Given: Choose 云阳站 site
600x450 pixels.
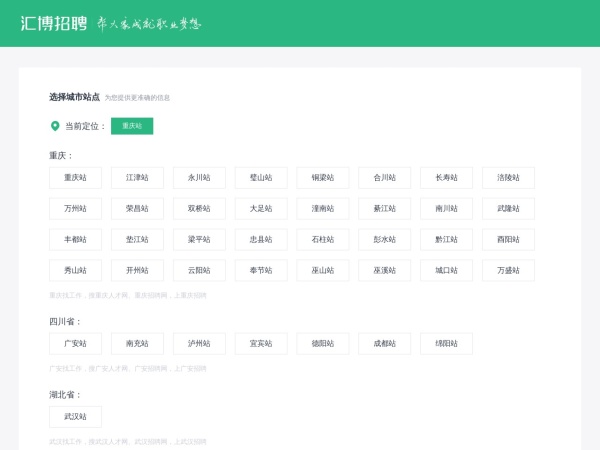Looking at the screenshot, I should coord(199,271).
